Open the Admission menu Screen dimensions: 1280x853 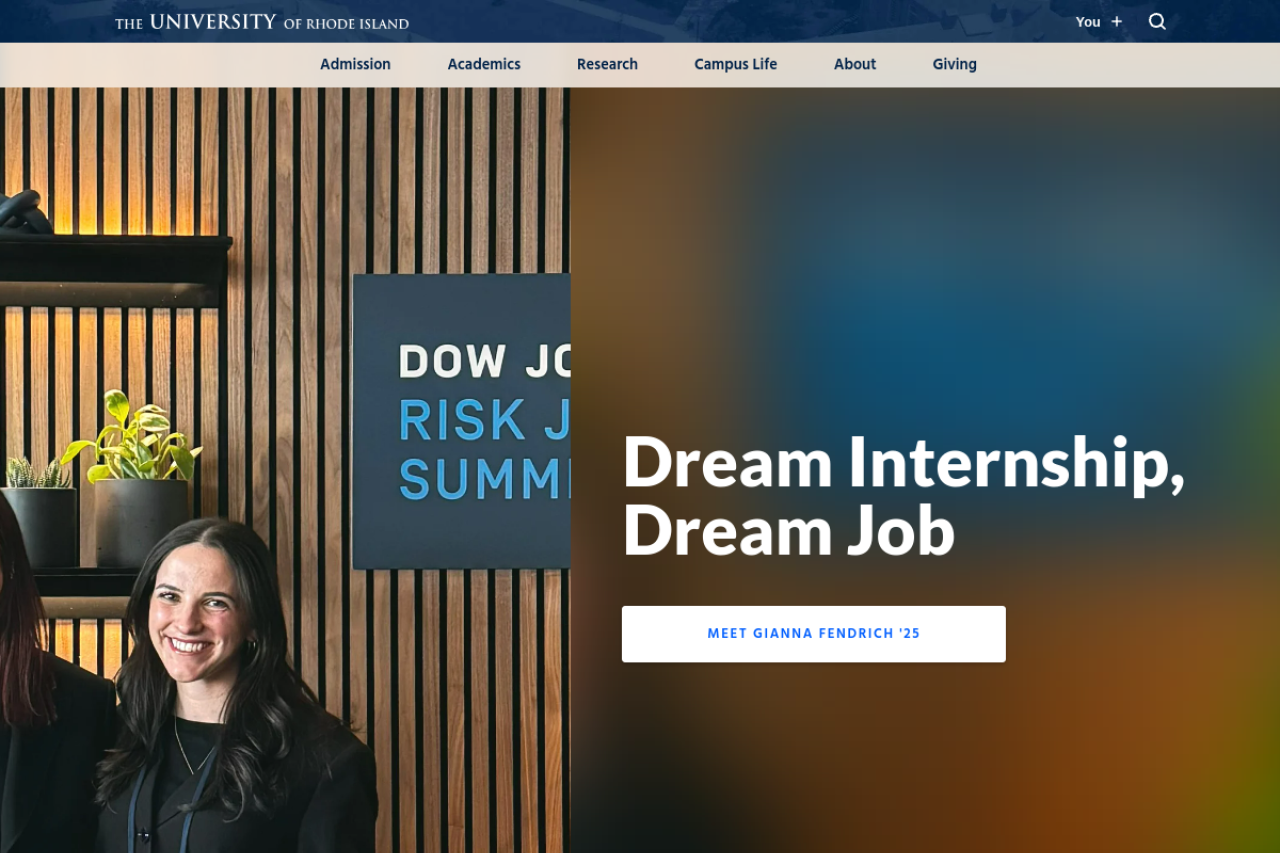pyautogui.click(x=355, y=64)
